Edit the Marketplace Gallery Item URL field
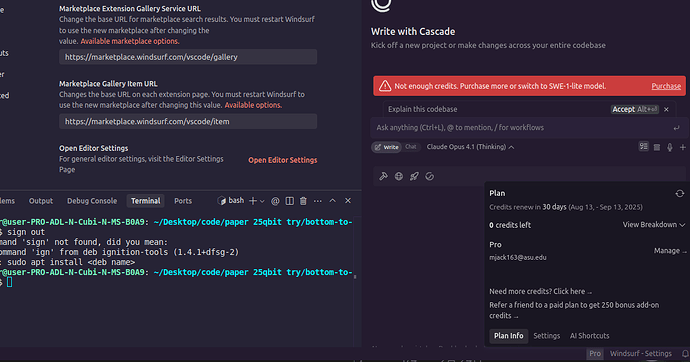This screenshot has width=690, height=362. (188, 121)
